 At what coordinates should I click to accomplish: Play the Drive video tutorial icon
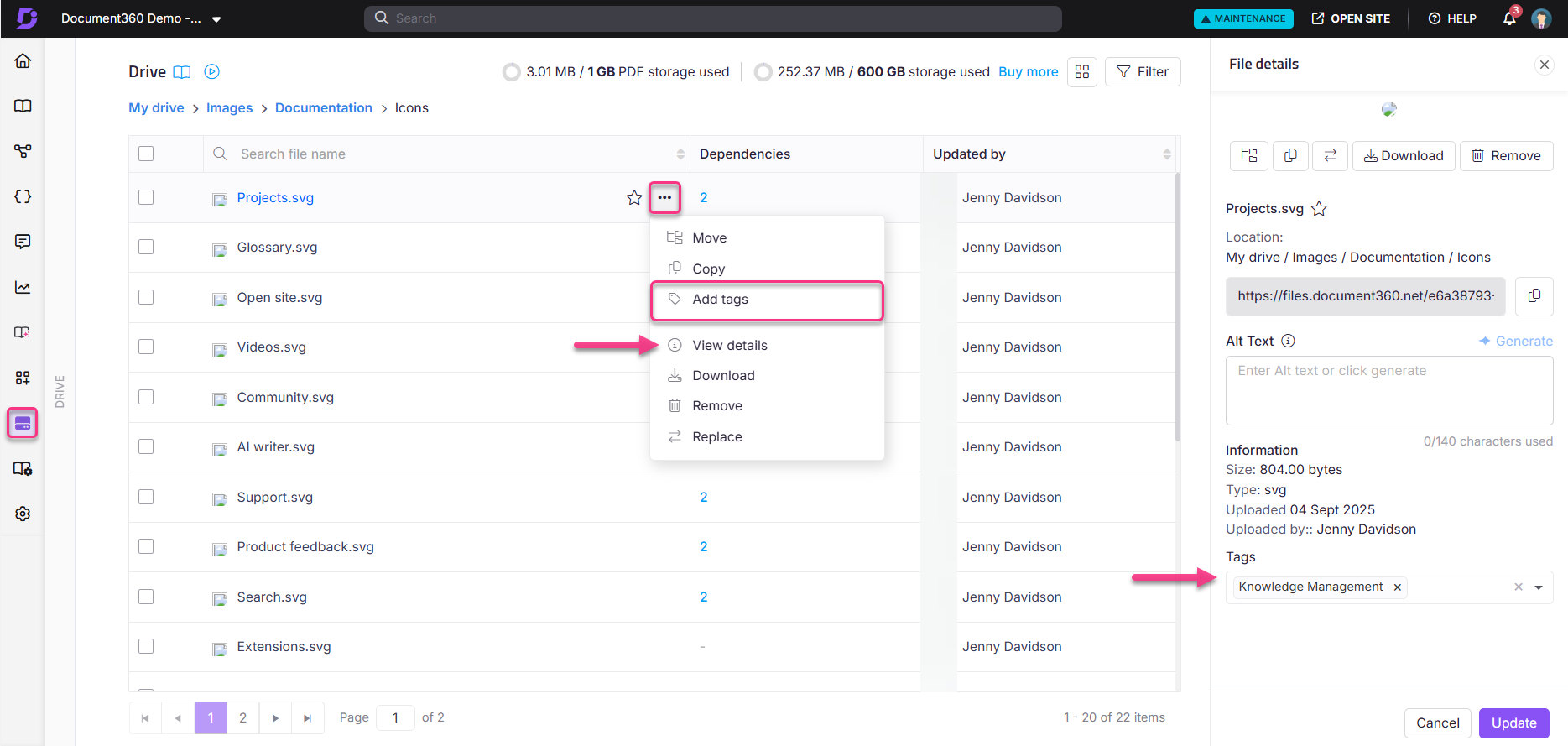212,72
